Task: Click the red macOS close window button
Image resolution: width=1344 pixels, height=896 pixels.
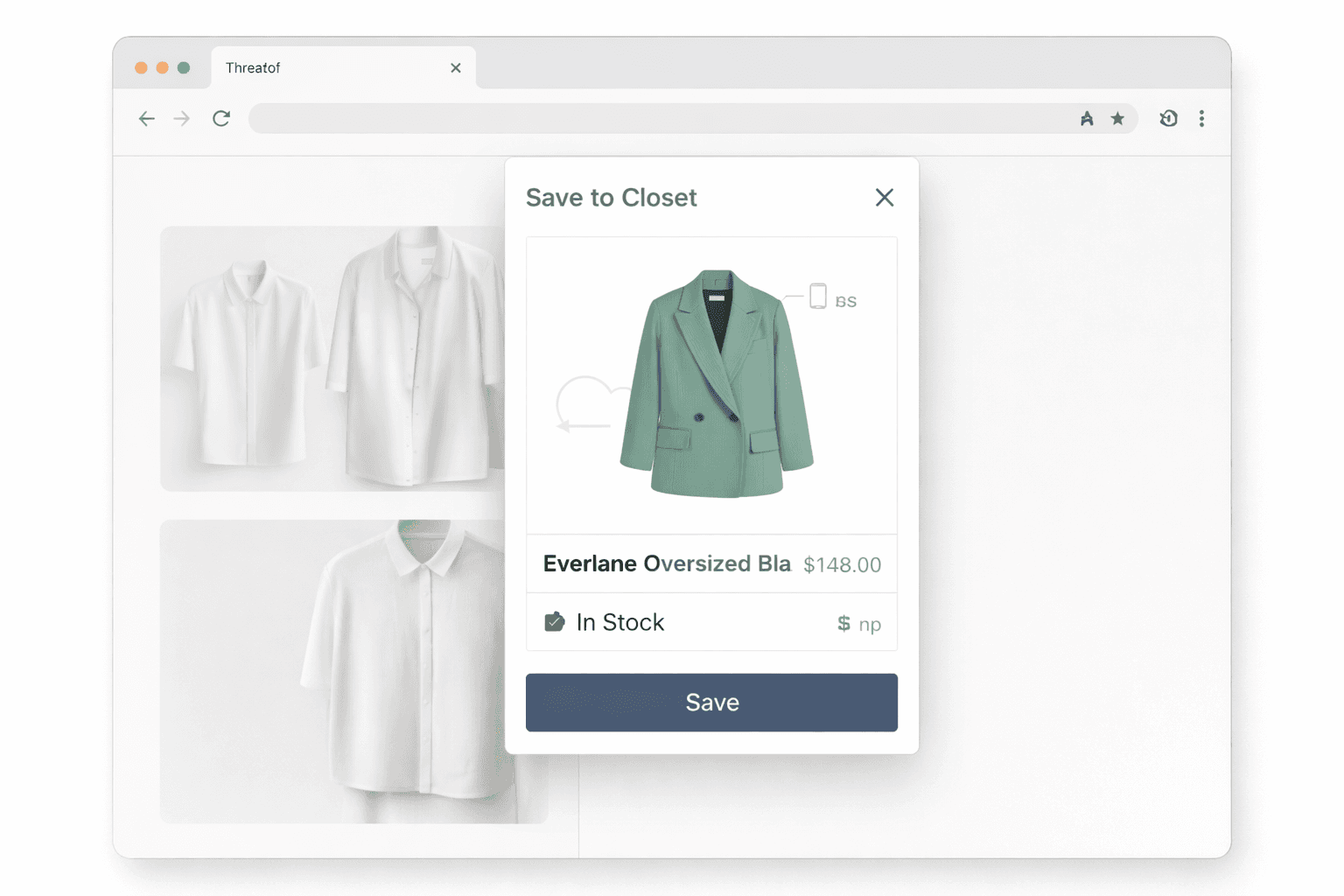Action: (141, 67)
